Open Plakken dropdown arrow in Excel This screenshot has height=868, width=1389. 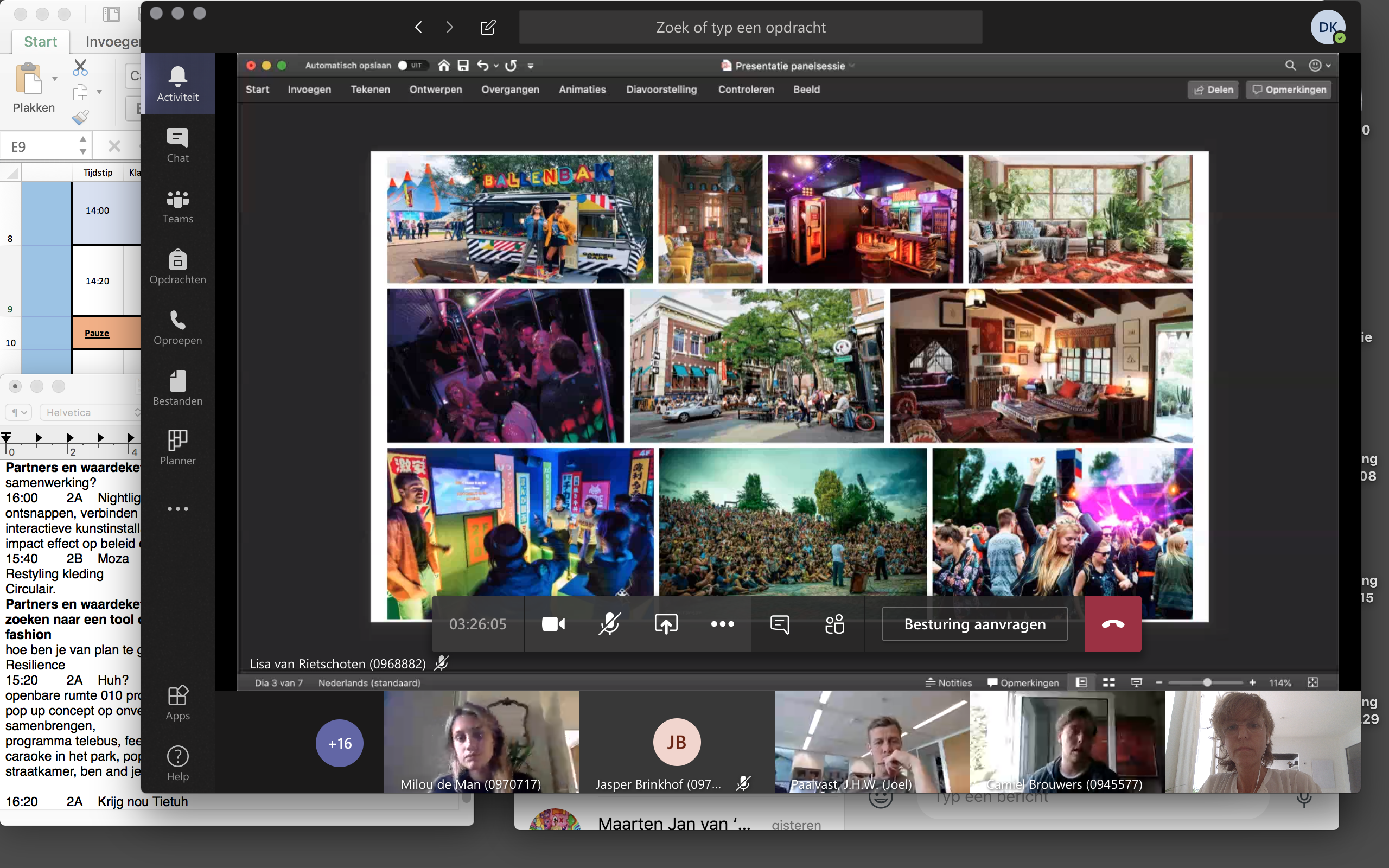[x=54, y=79]
